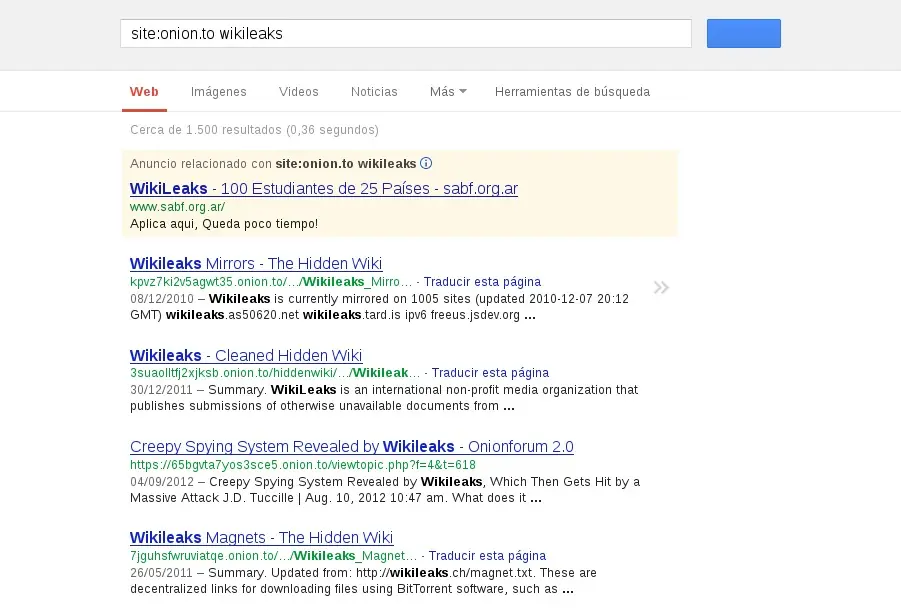
Task: Open Wikileaks - Cleaned Hidden Wiki result
Action: (x=246, y=355)
